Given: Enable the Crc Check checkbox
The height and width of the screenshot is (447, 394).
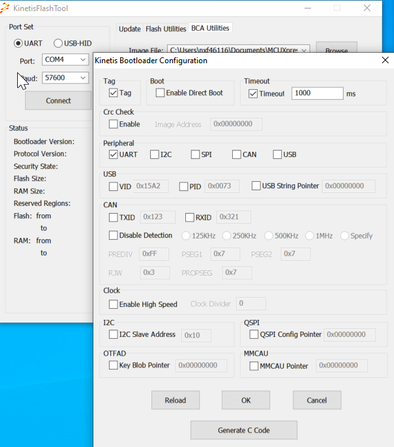Looking at the screenshot, I should 113,124.
